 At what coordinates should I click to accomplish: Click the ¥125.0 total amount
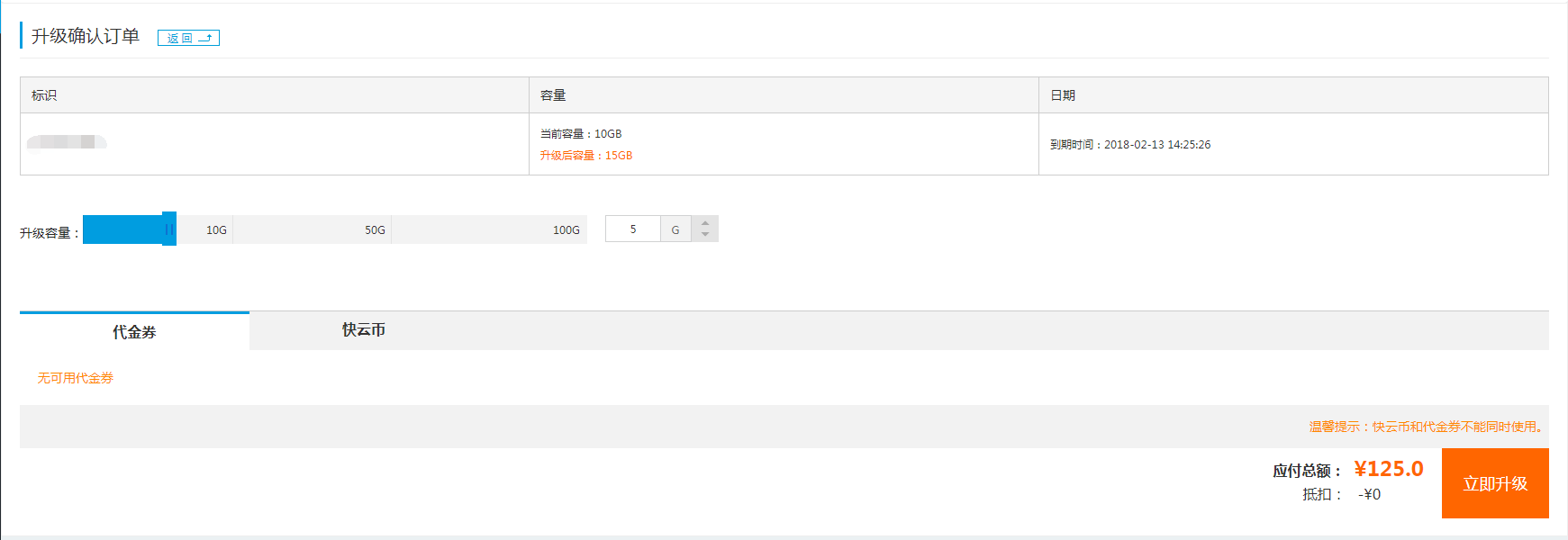(1388, 469)
